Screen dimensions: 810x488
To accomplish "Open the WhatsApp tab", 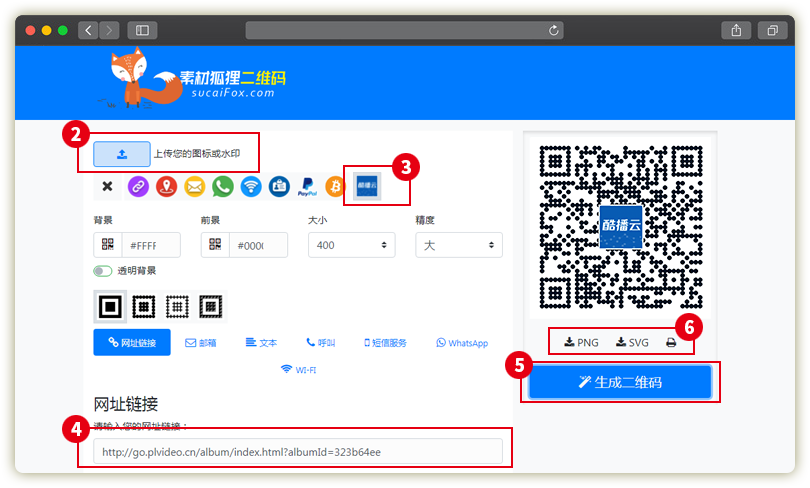I will (x=462, y=343).
